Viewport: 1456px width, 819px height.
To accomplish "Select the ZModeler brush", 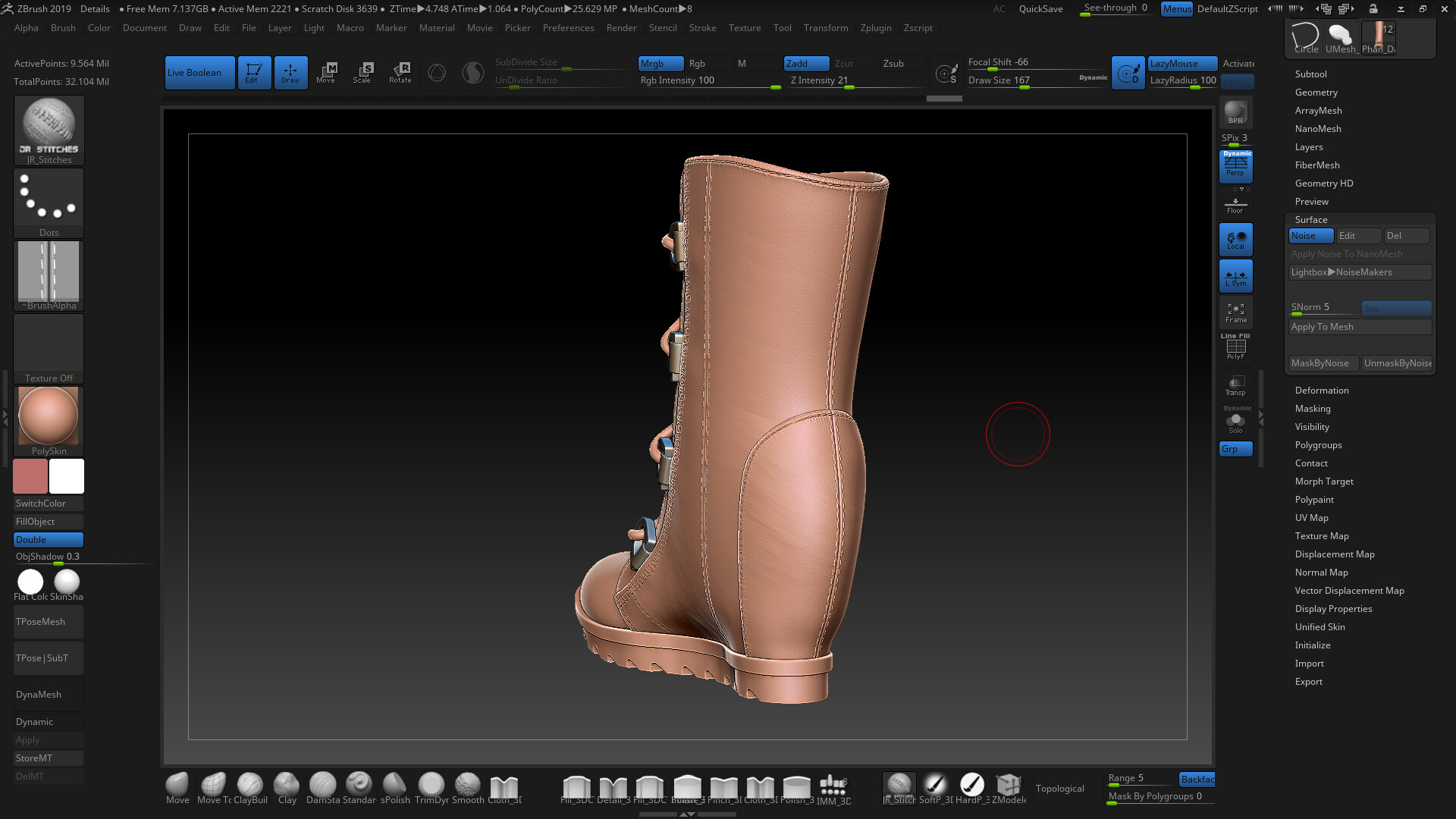I will coord(1009,787).
